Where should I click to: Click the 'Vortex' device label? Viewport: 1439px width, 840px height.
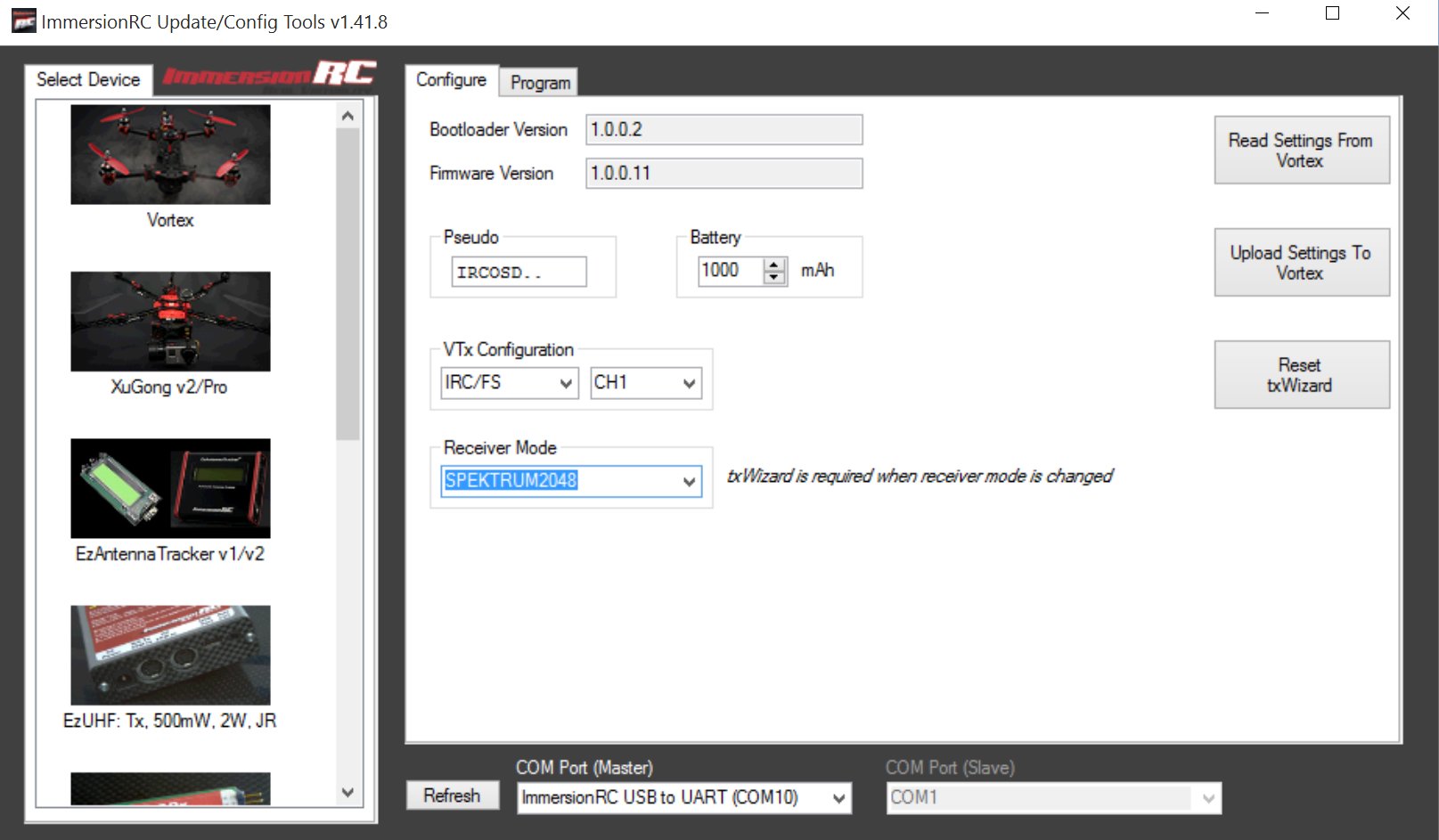170,220
